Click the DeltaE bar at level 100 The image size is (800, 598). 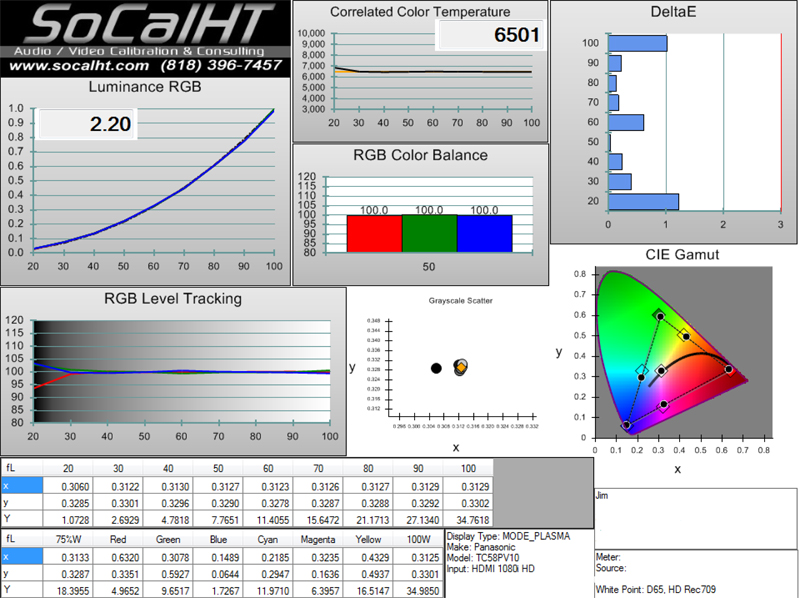[637, 43]
